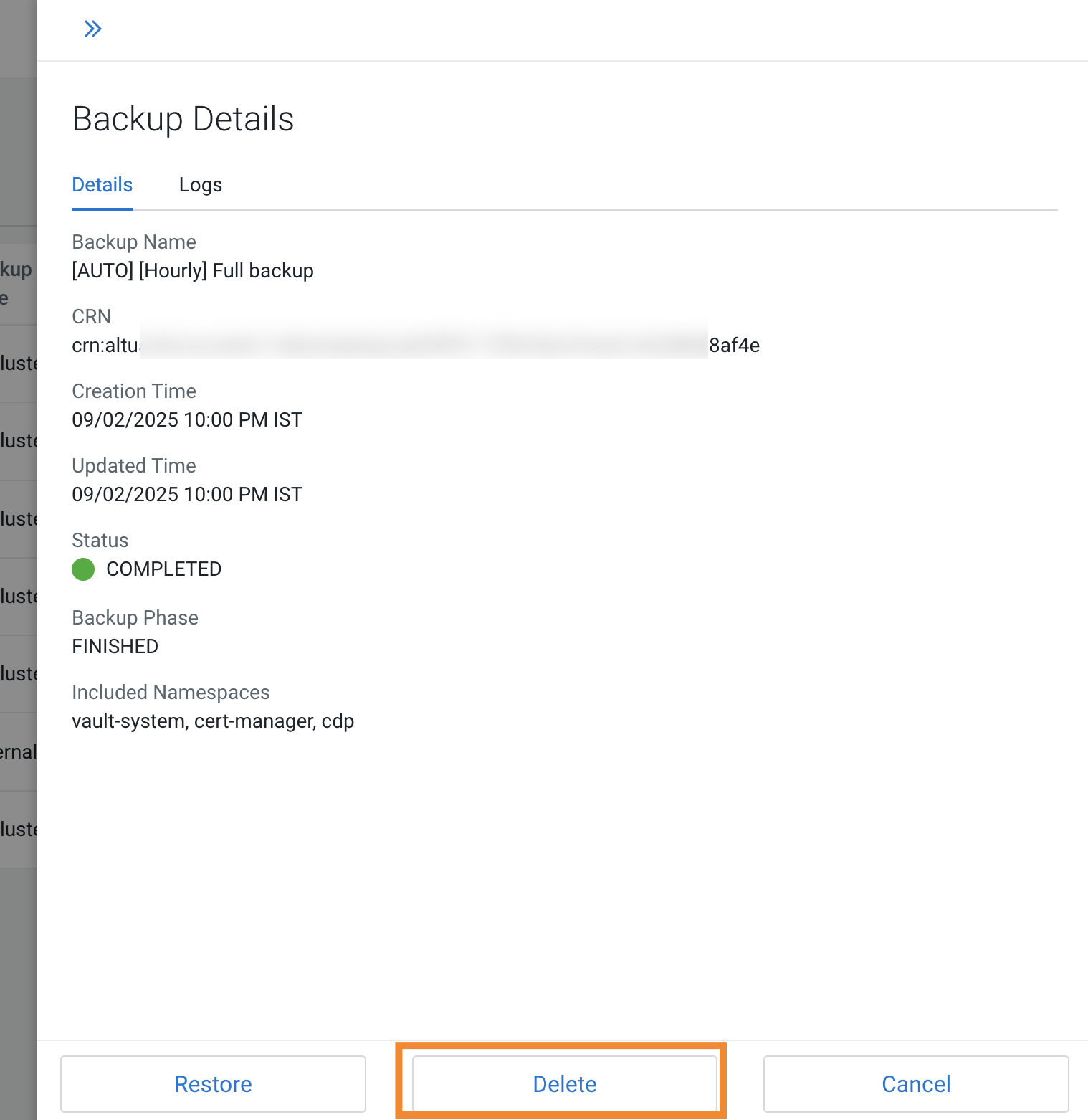Dismiss the panel with Cancel
Image resolution: width=1088 pixels, height=1120 pixels.
tap(915, 1084)
